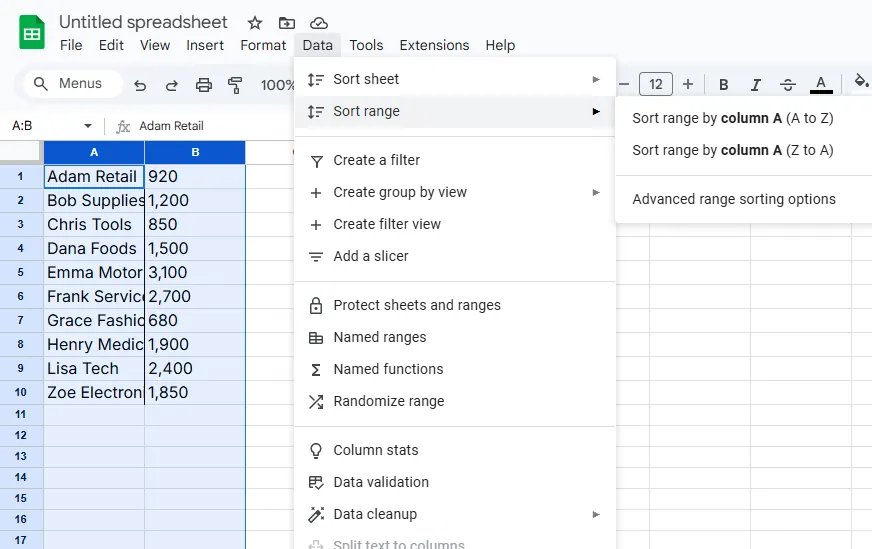
Task: Choose Create a filter from Data menu
Action: [376, 160]
